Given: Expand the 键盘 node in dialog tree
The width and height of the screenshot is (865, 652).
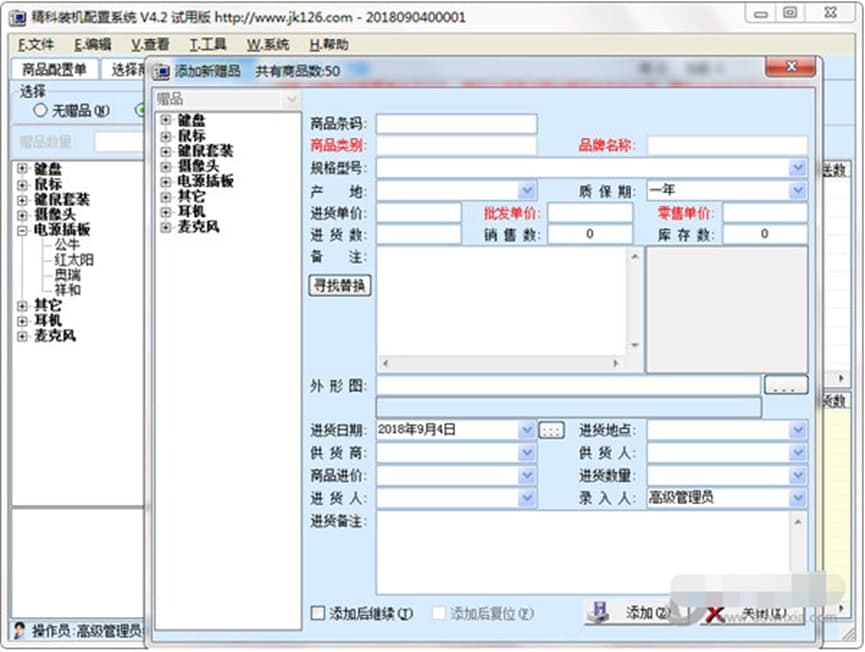Looking at the screenshot, I should [x=165, y=120].
